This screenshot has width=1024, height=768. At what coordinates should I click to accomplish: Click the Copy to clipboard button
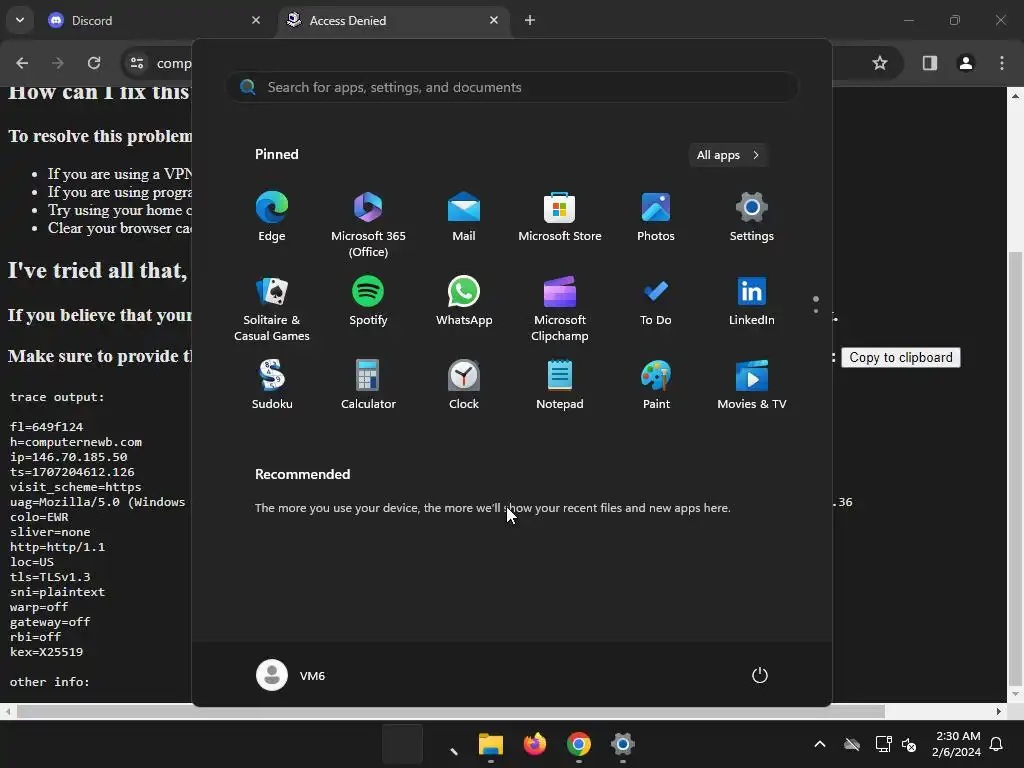[901, 357]
